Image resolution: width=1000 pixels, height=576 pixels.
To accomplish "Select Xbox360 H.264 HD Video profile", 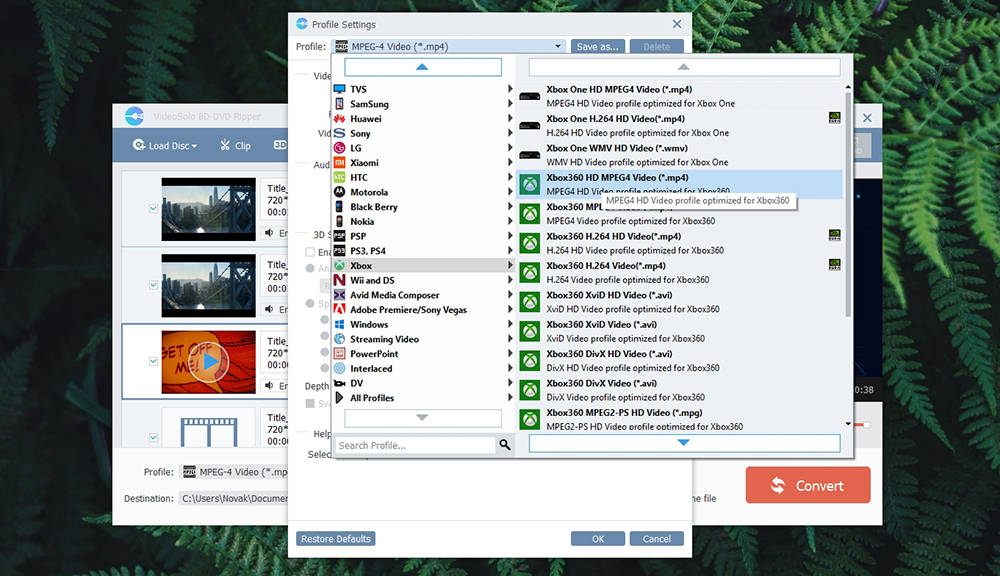I will (x=680, y=243).
